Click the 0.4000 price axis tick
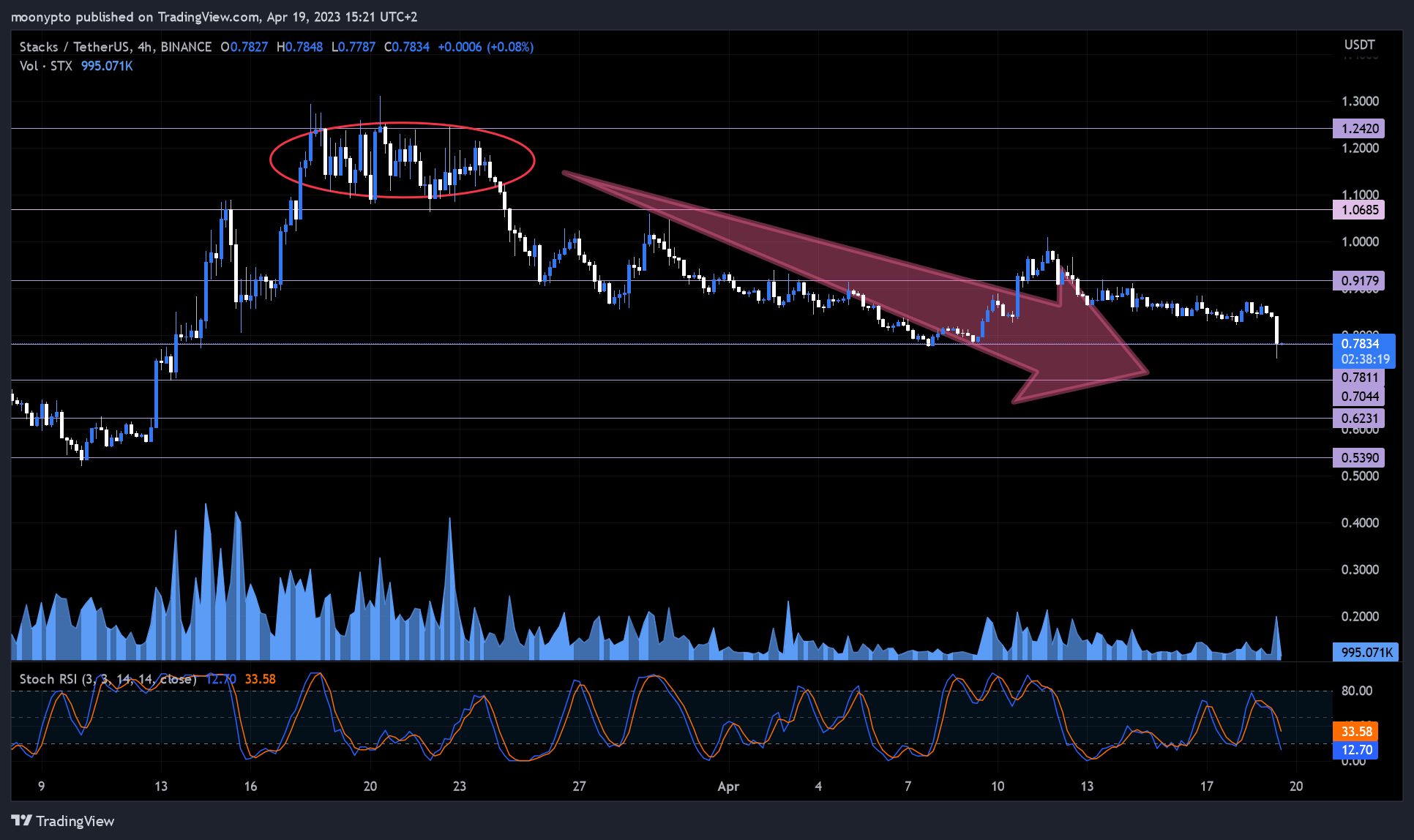The width and height of the screenshot is (1414, 840). click(1360, 522)
